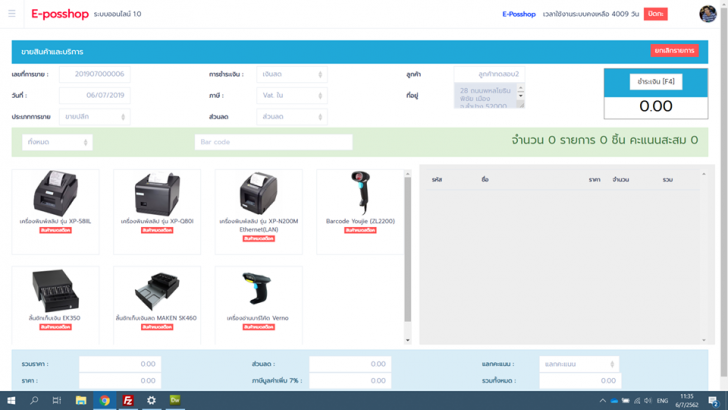Click the red button after 4009 days remaining
Screen dimensions: 728x410
point(656,14)
